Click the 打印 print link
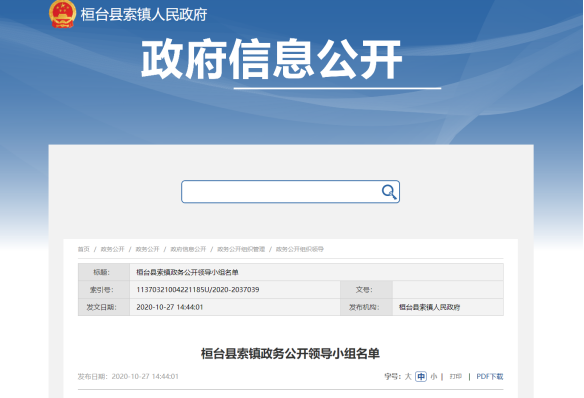 pyautogui.click(x=456, y=376)
